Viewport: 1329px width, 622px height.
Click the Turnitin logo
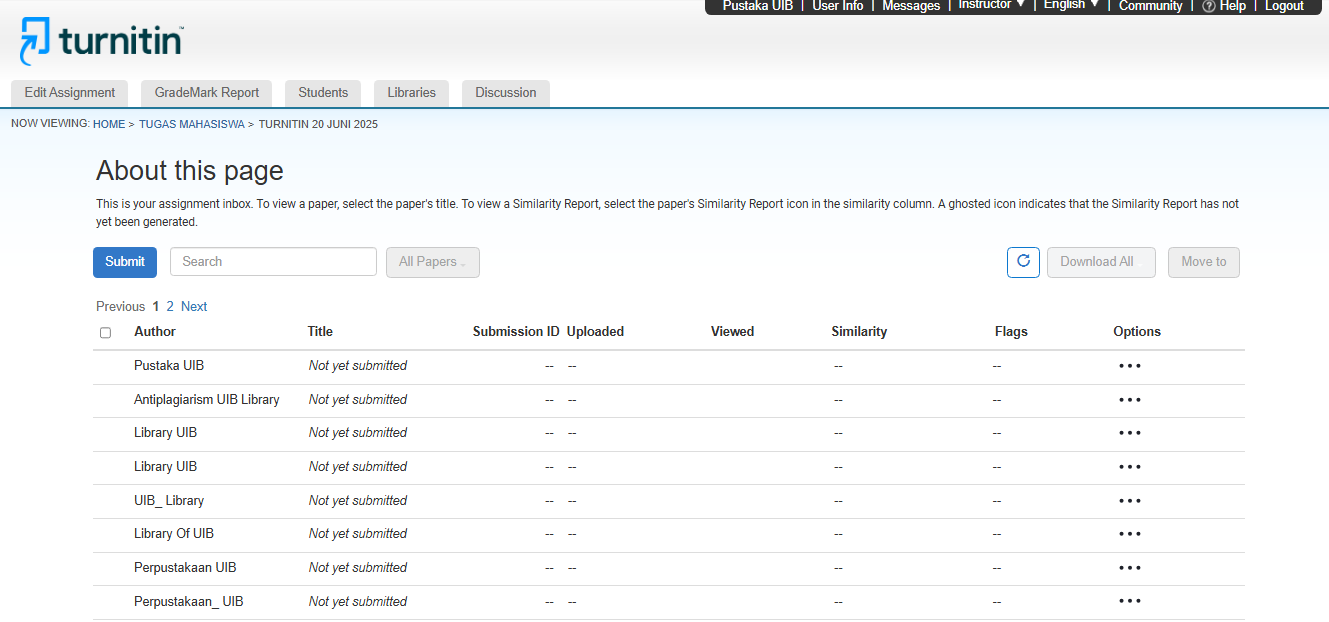coord(101,42)
